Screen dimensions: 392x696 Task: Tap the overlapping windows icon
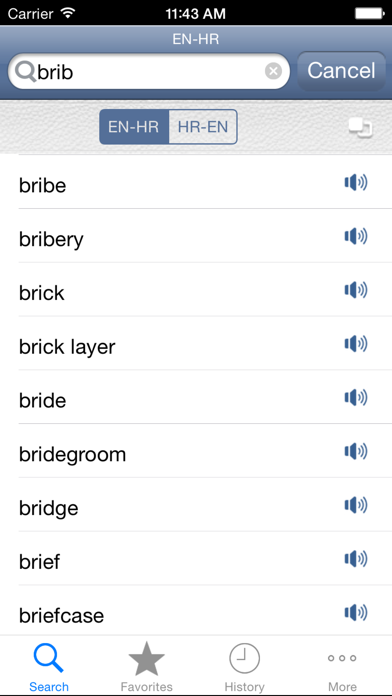coord(360,127)
